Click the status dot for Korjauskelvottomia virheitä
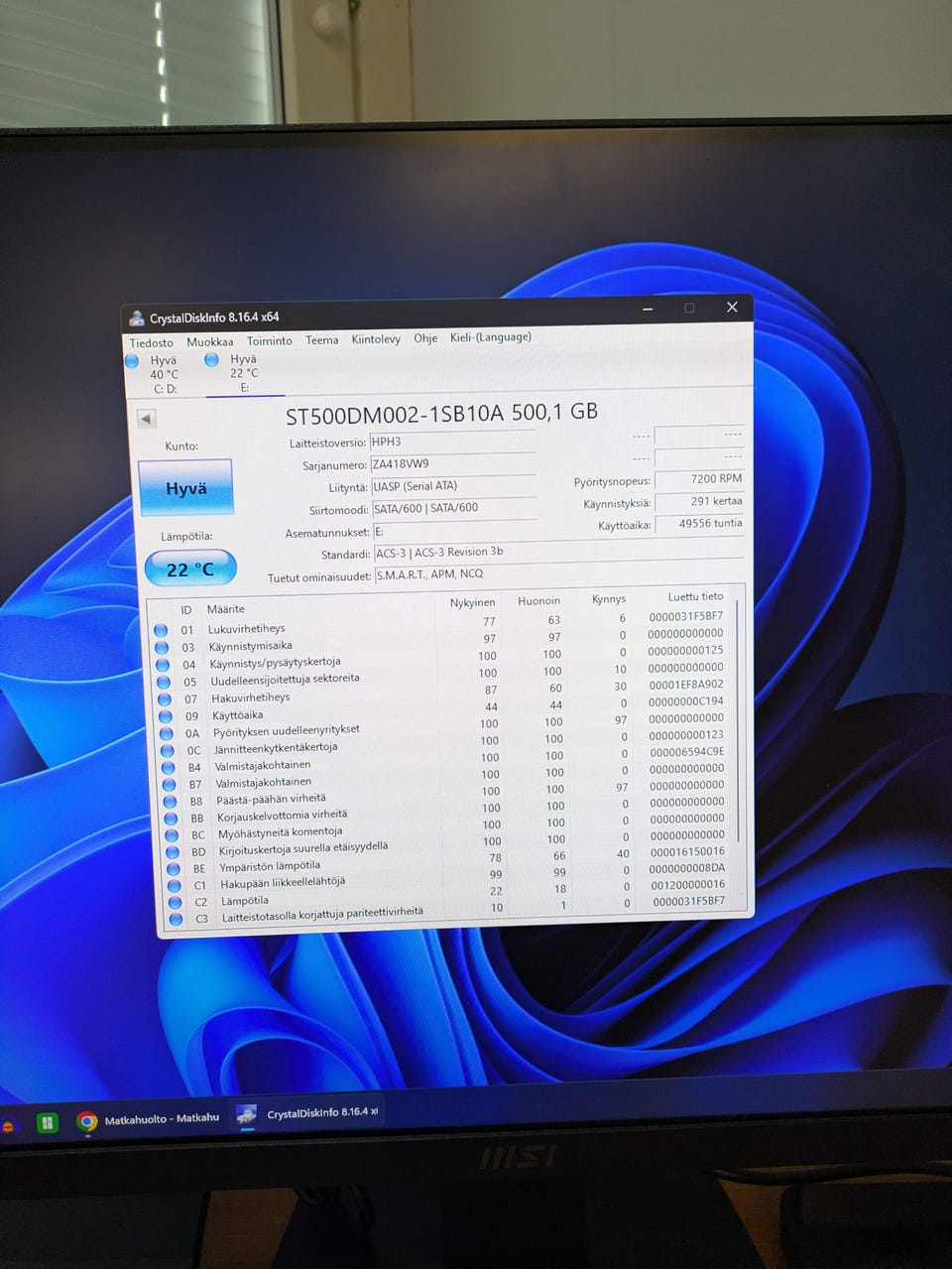 (171, 818)
